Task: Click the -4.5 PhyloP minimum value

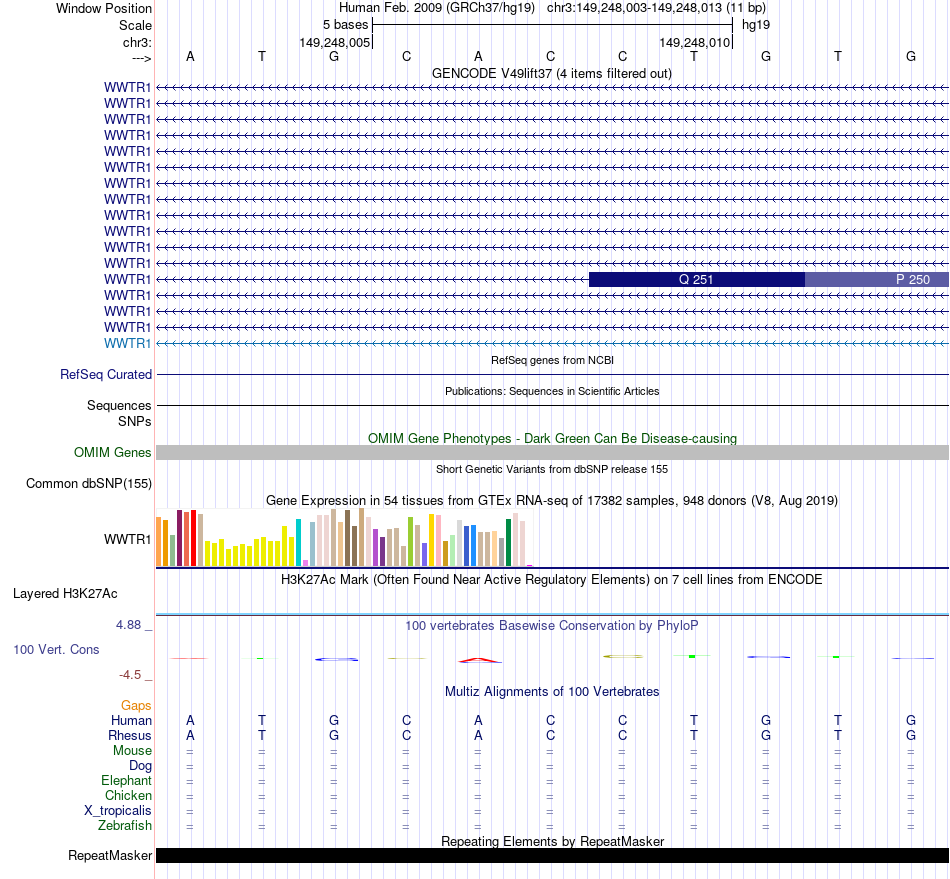Action: (130, 675)
